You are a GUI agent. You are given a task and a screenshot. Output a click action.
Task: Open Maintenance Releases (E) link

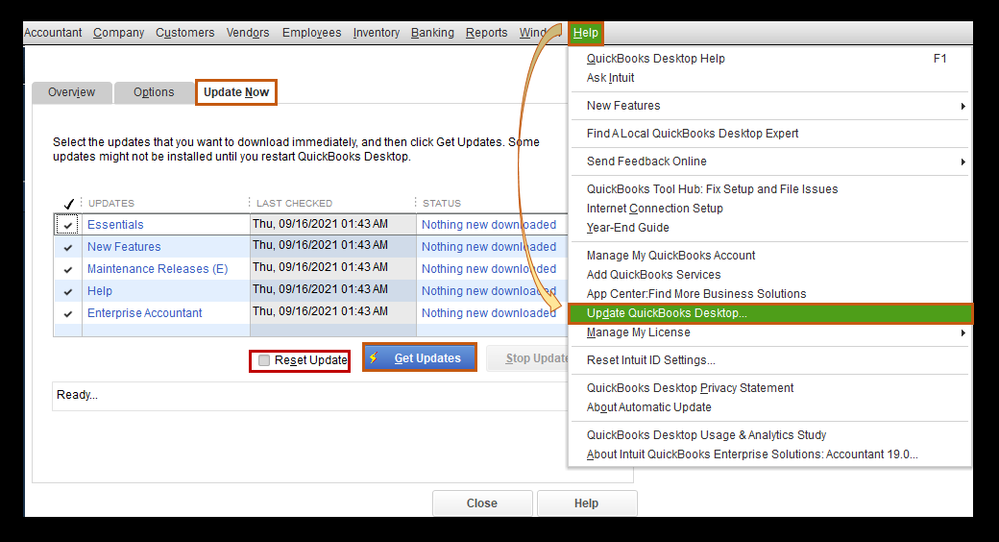click(157, 269)
